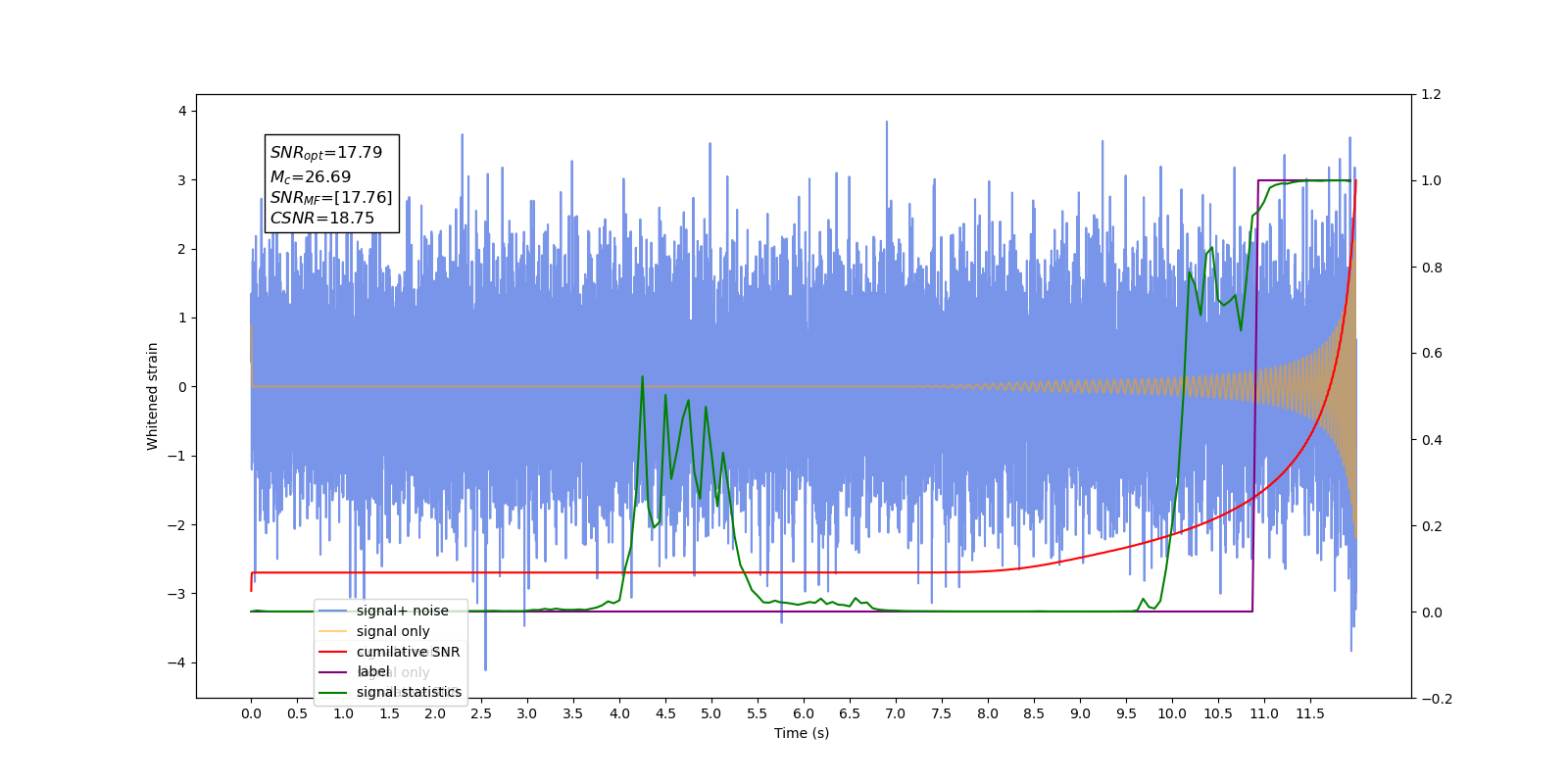Screen dimensions: 1568x784
Task: Click the 3.5 tick on the time axis
Action: click(573, 713)
